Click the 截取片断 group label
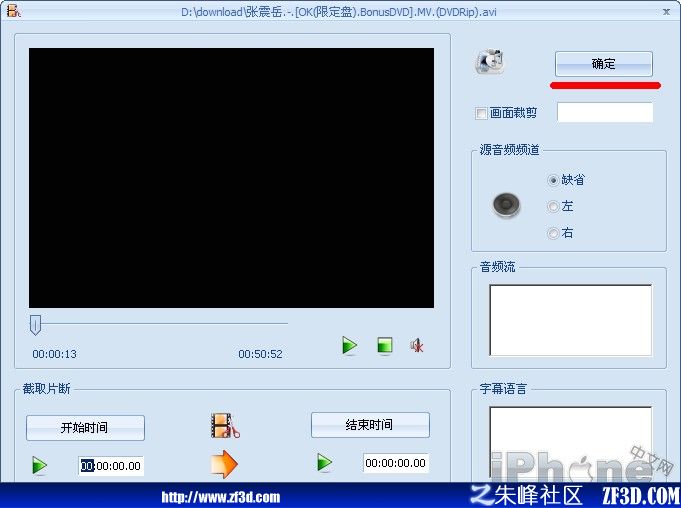Image resolution: width=681 pixels, height=508 pixels. pyautogui.click(x=46, y=389)
